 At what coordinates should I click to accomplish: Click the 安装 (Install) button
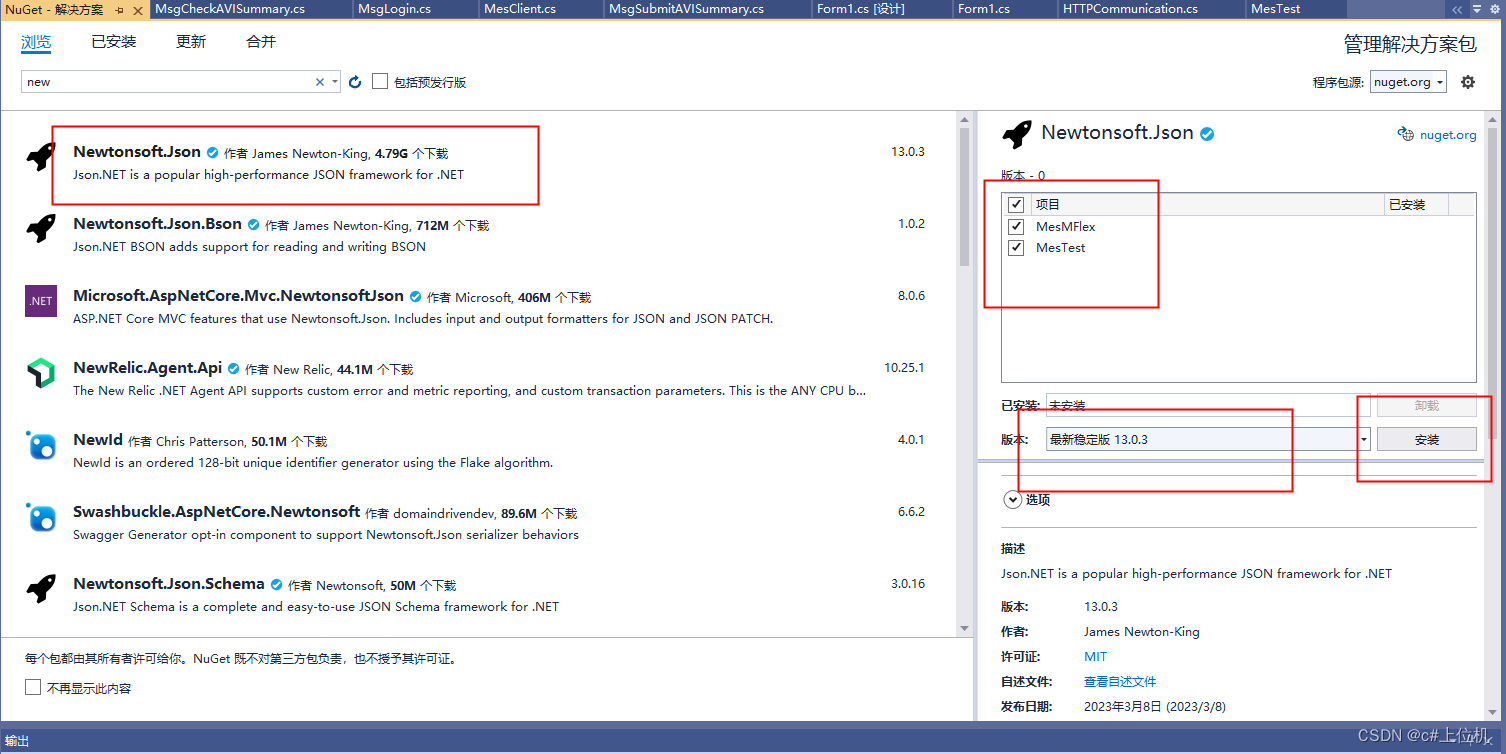(1427, 439)
